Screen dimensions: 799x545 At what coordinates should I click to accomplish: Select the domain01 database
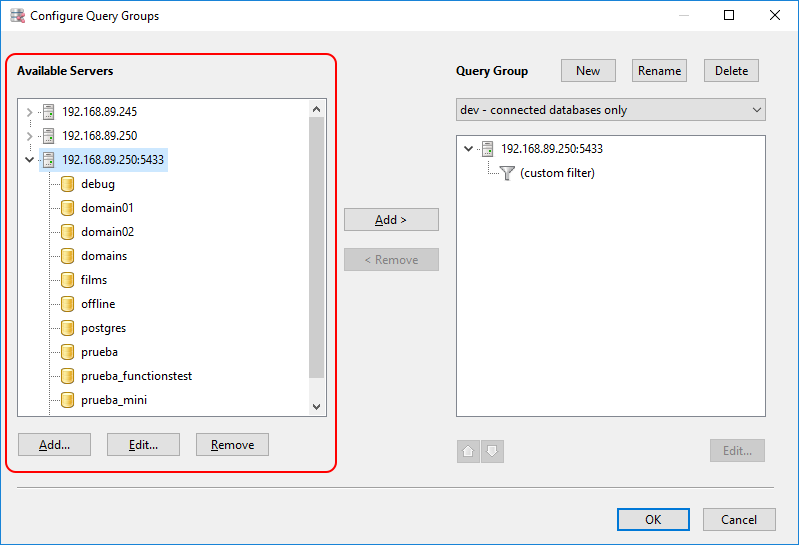pos(107,208)
